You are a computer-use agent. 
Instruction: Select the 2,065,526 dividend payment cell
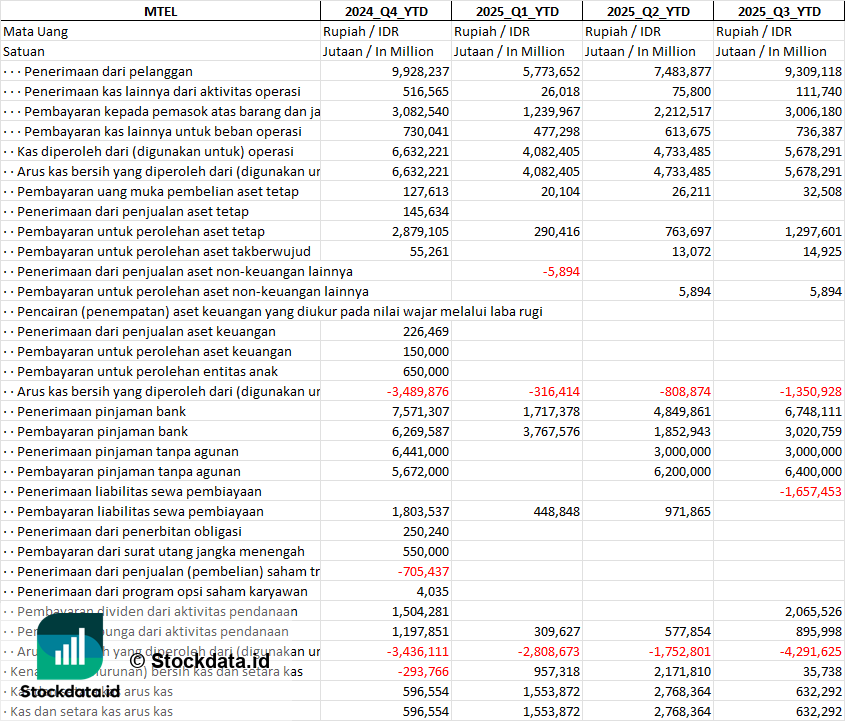[x=806, y=611]
